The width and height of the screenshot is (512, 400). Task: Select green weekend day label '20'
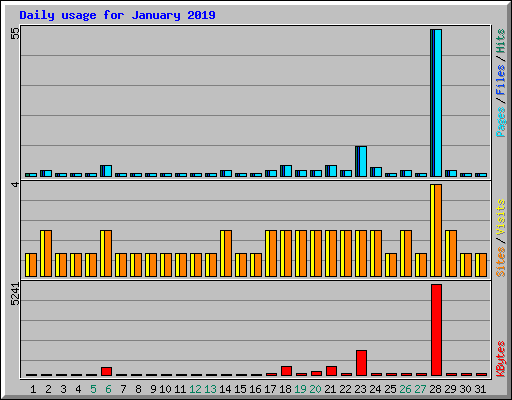coord(315,389)
